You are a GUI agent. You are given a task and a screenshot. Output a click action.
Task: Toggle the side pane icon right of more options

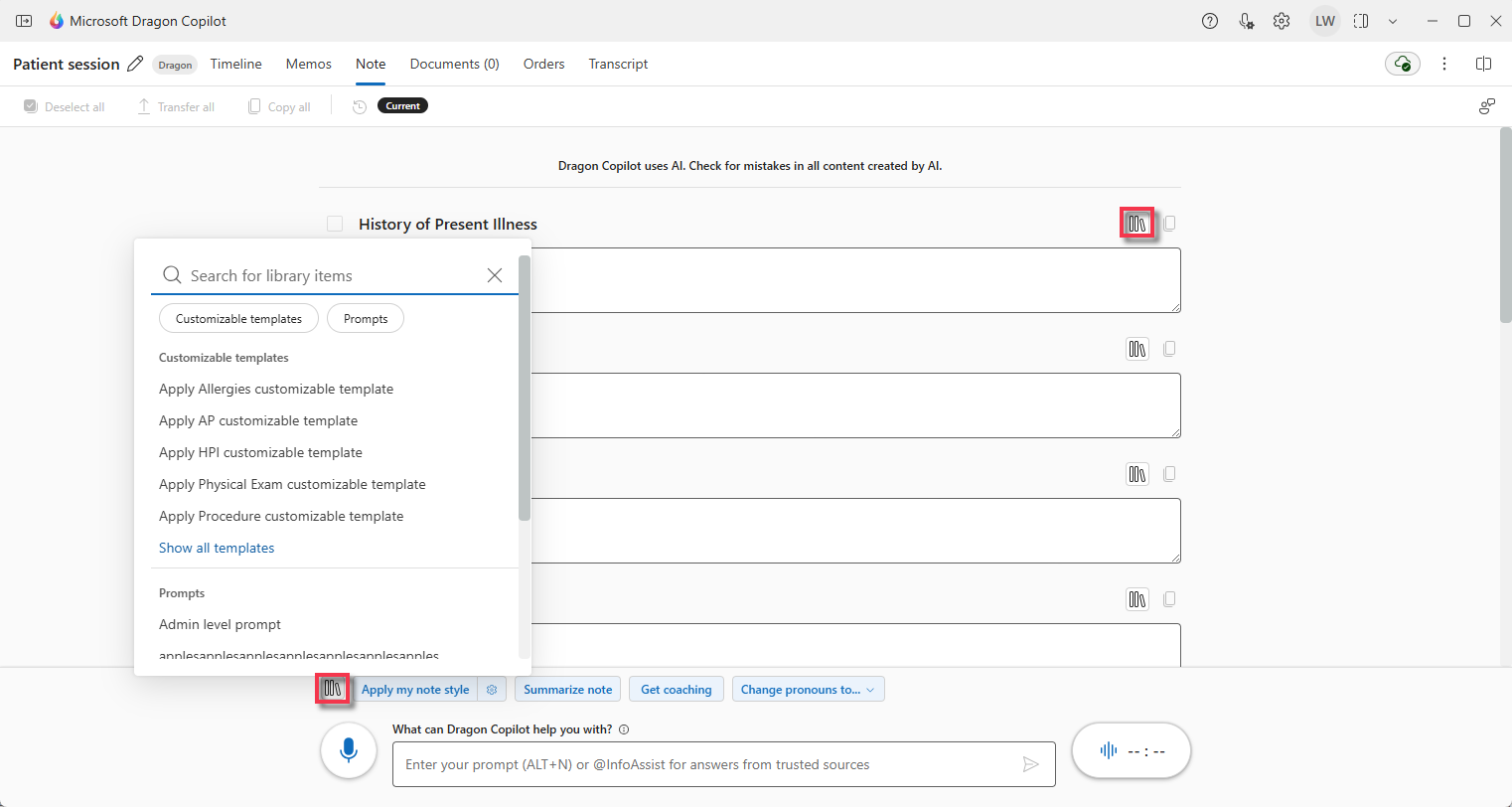click(1483, 64)
